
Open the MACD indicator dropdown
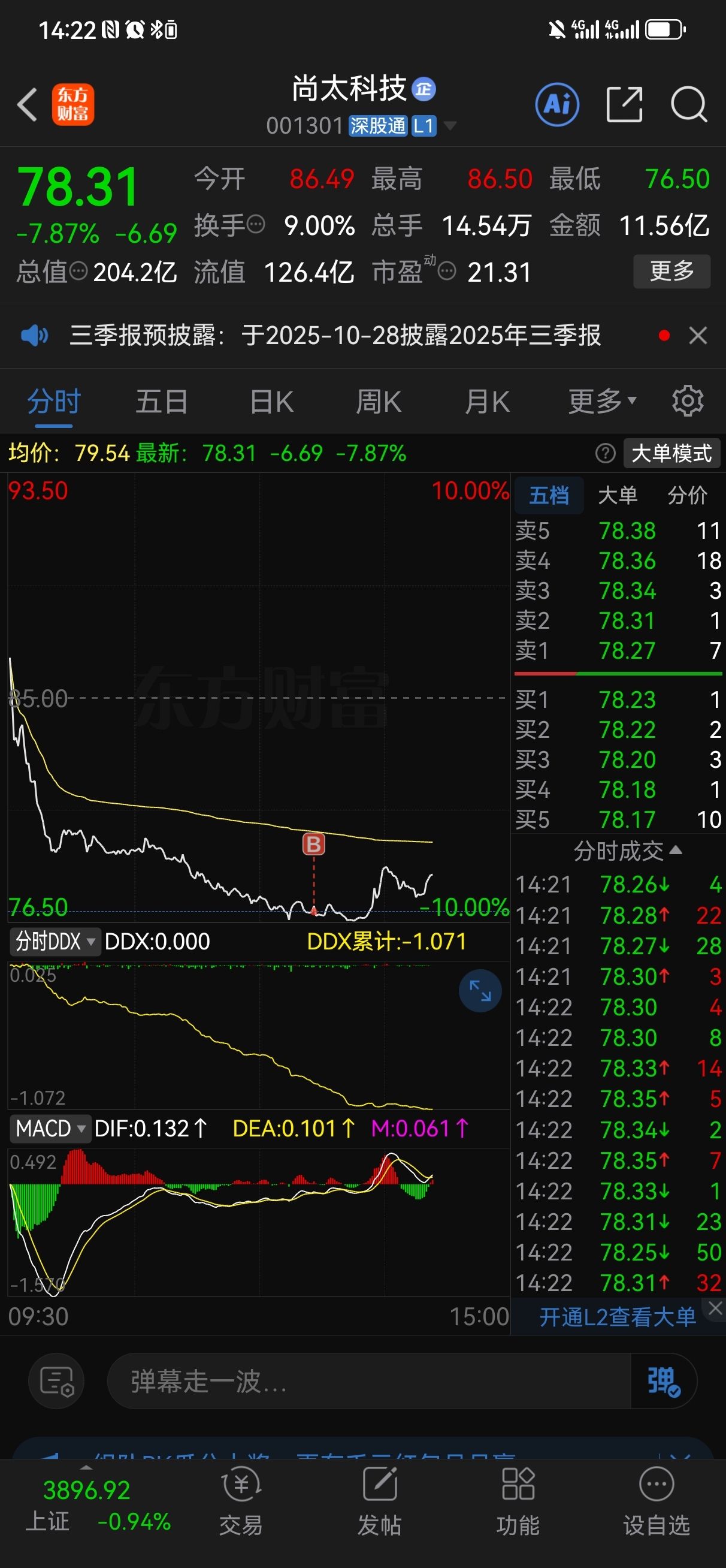[49, 1129]
